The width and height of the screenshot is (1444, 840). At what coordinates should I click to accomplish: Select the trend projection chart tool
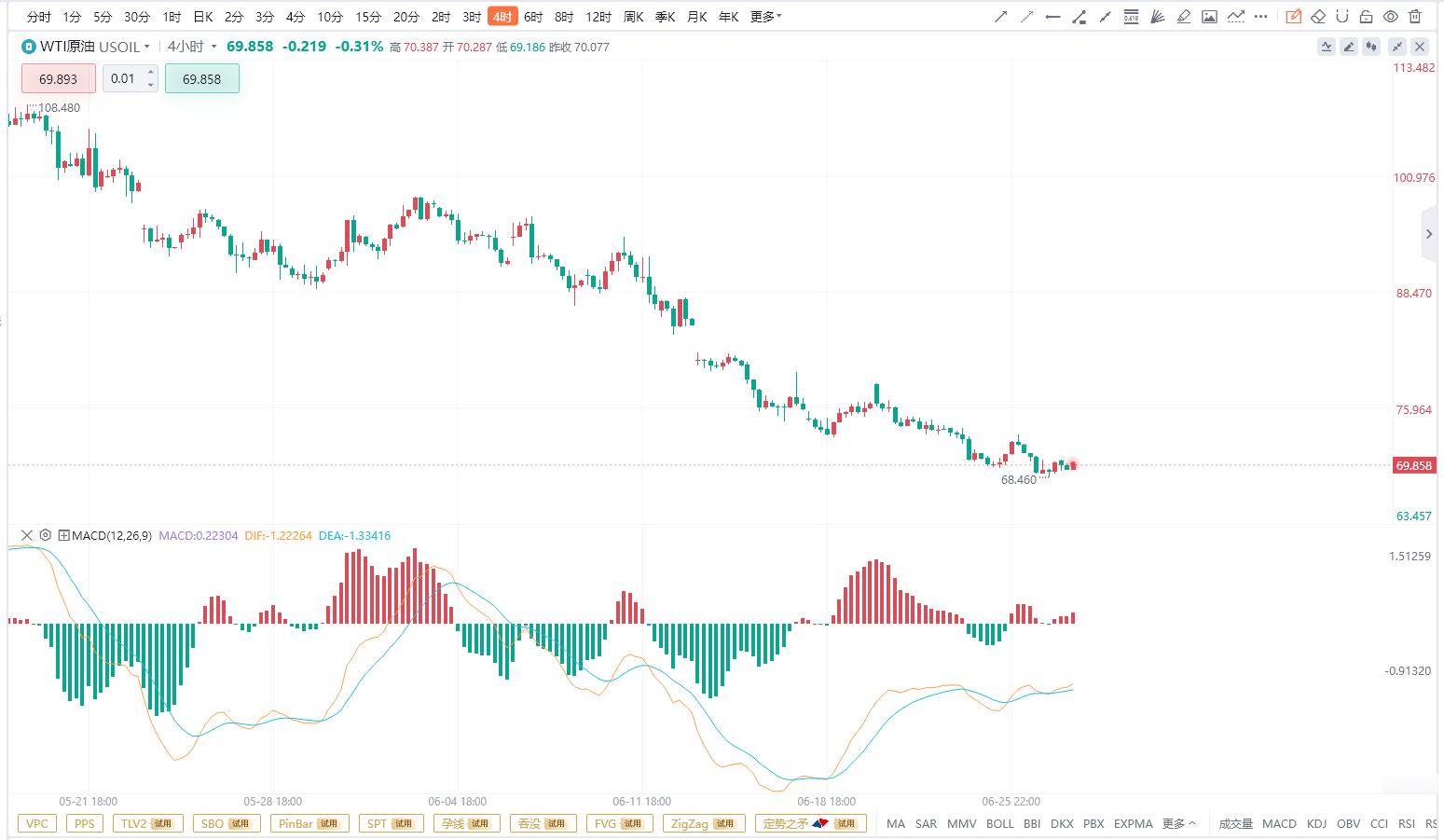tap(1235, 17)
